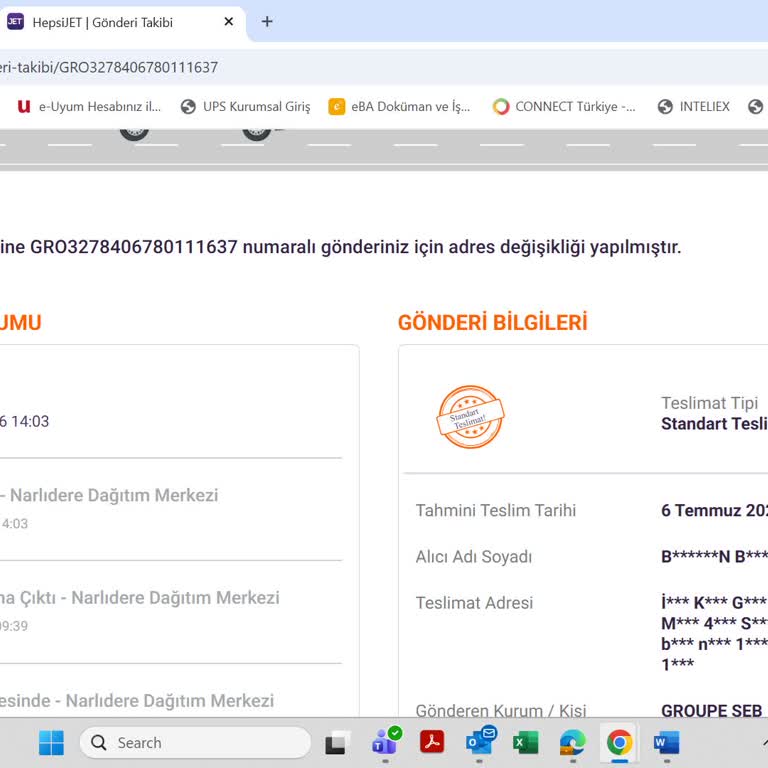Image resolution: width=768 pixels, height=768 pixels.
Task: Open a new browser tab
Action: point(267,22)
